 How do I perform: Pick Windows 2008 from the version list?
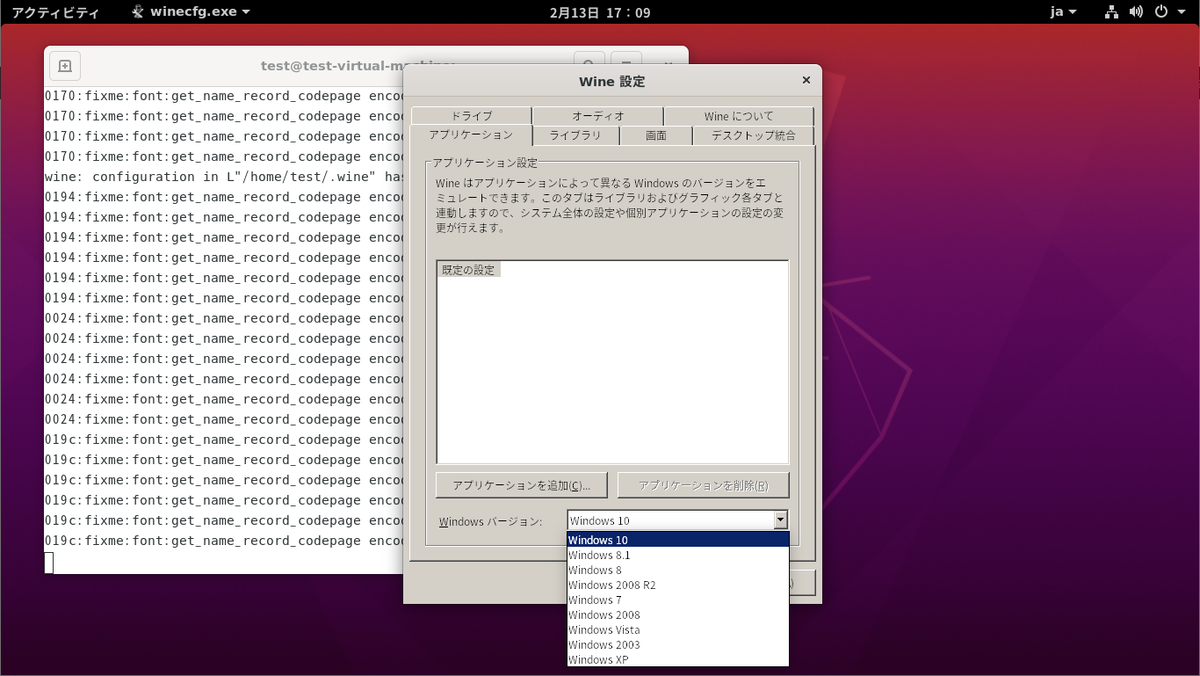(678, 615)
